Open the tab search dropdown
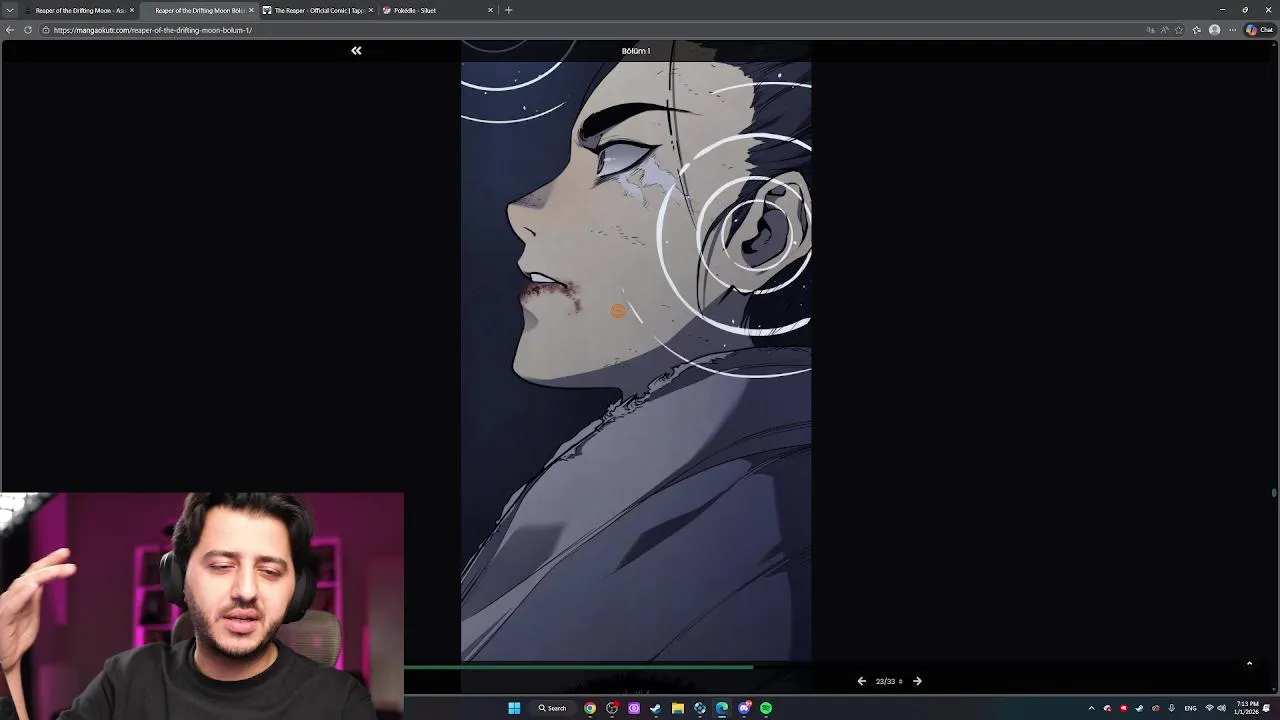This screenshot has height=720, width=1280. tap(9, 10)
